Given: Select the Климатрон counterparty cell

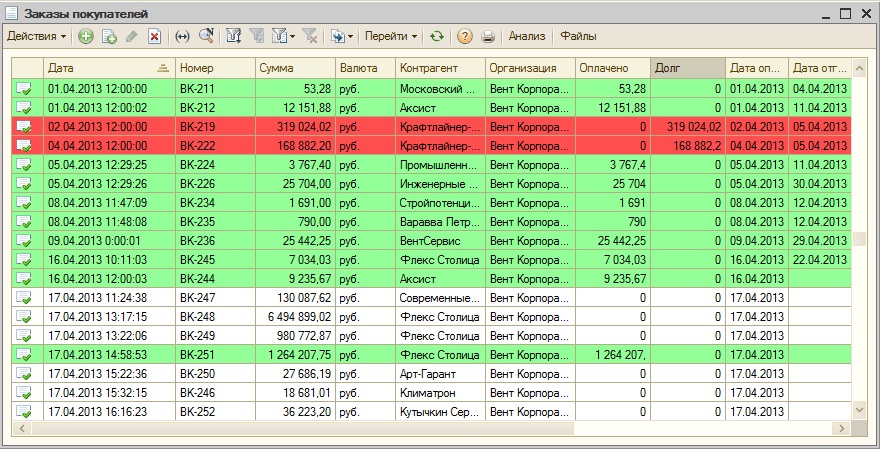Looking at the screenshot, I should pyautogui.click(x=440, y=393).
